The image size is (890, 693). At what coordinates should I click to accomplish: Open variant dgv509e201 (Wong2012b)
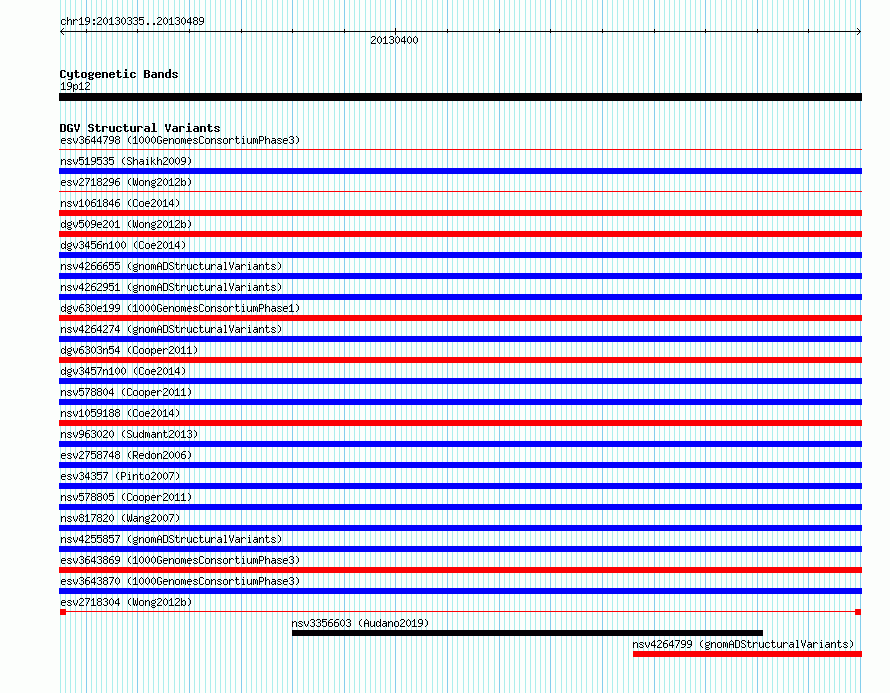(x=126, y=224)
